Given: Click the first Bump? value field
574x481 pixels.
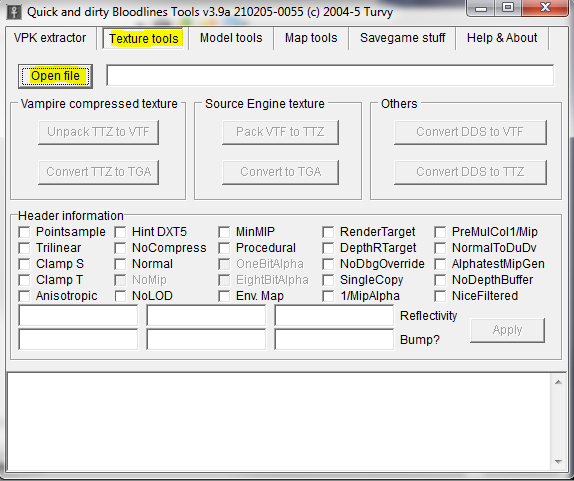Looking at the screenshot, I should [78, 339].
